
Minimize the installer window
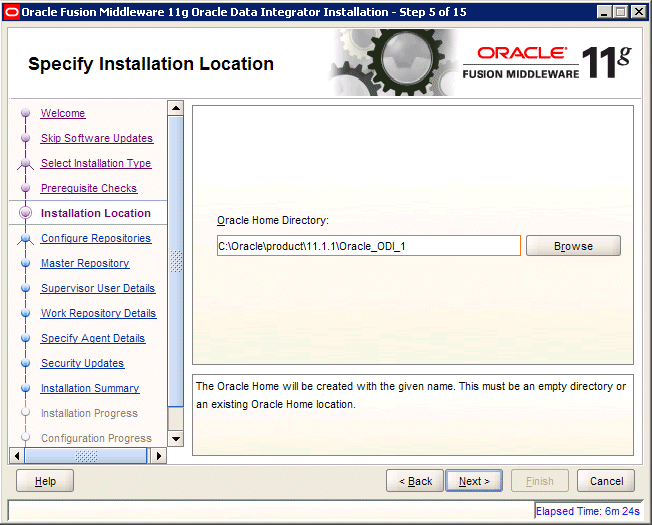(604, 12)
